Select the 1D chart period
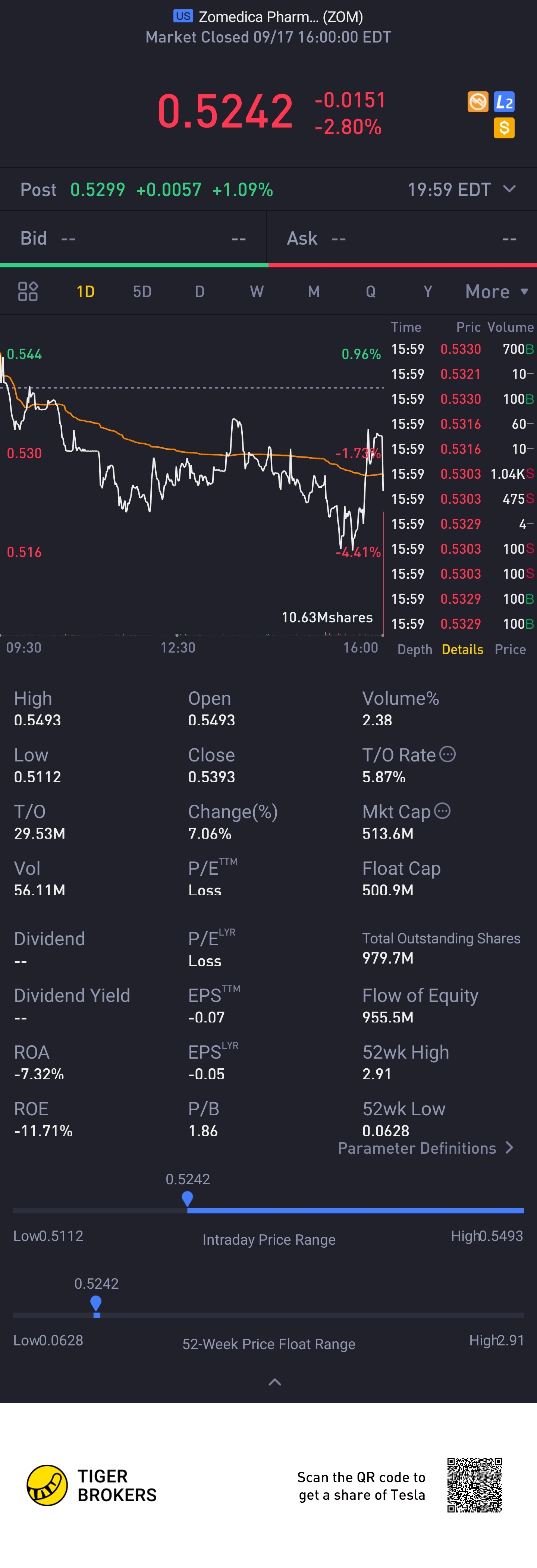The height and width of the screenshot is (1568, 537). [x=85, y=292]
